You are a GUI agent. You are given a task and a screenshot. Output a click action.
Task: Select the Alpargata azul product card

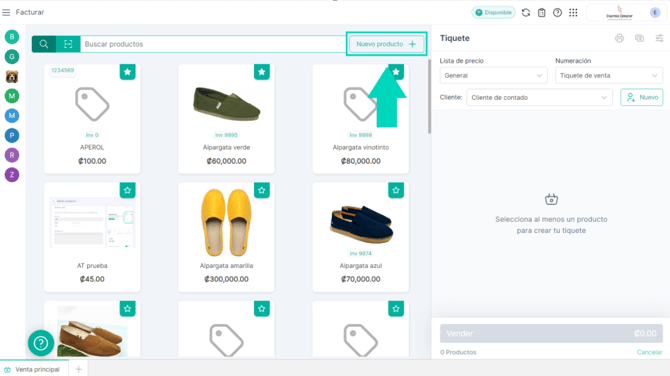(x=361, y=237)
